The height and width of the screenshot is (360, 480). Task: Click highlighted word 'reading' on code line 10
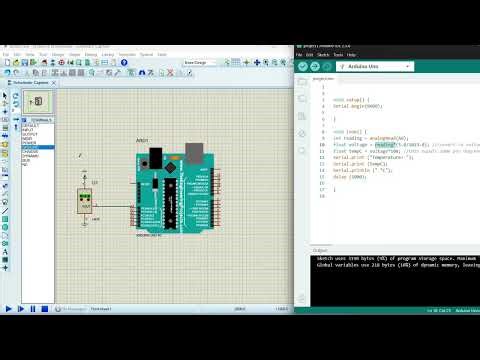pyautogui.click(x=385, y=145)
